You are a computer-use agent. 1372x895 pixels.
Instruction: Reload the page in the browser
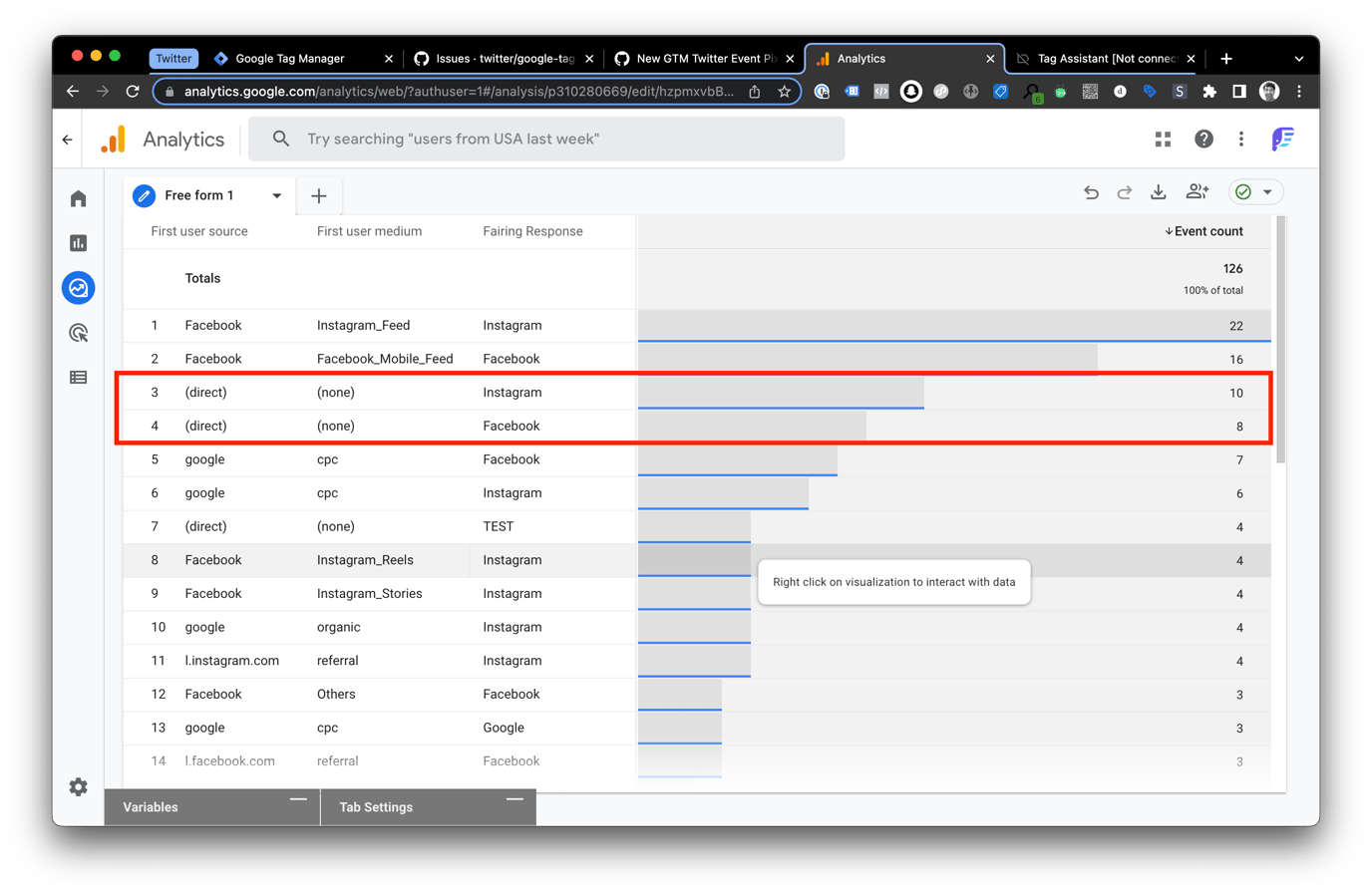point(133,92)
